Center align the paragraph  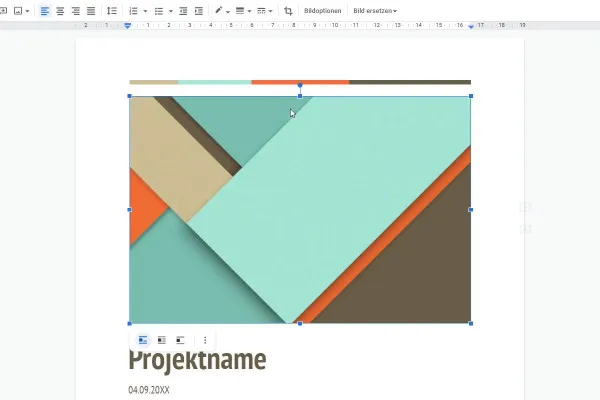[60, 11]
